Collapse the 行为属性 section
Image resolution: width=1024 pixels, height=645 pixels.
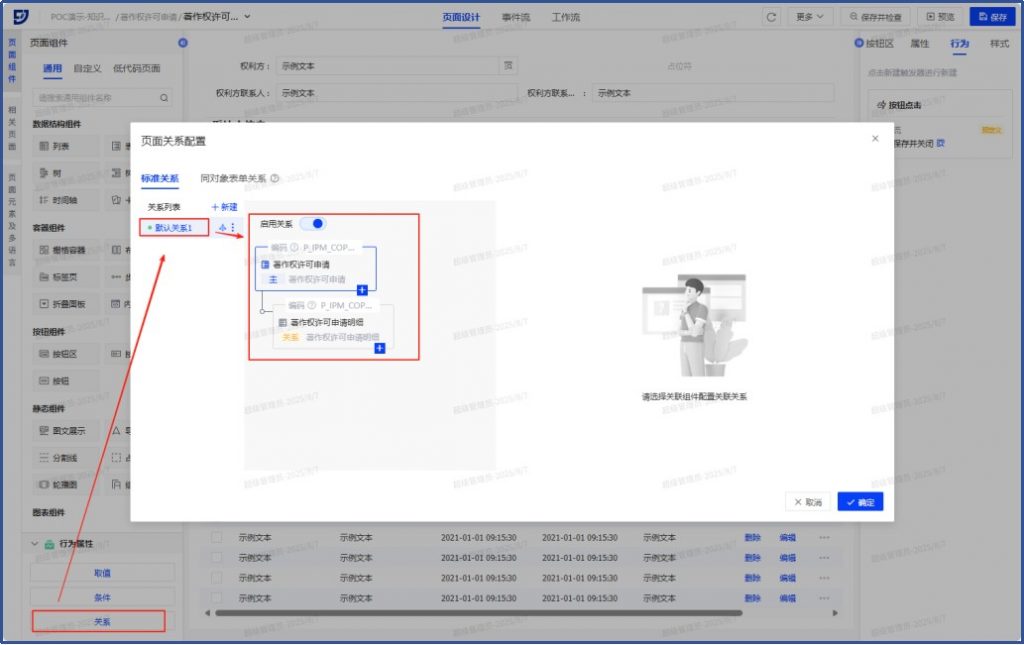click(x=36, y=543)
